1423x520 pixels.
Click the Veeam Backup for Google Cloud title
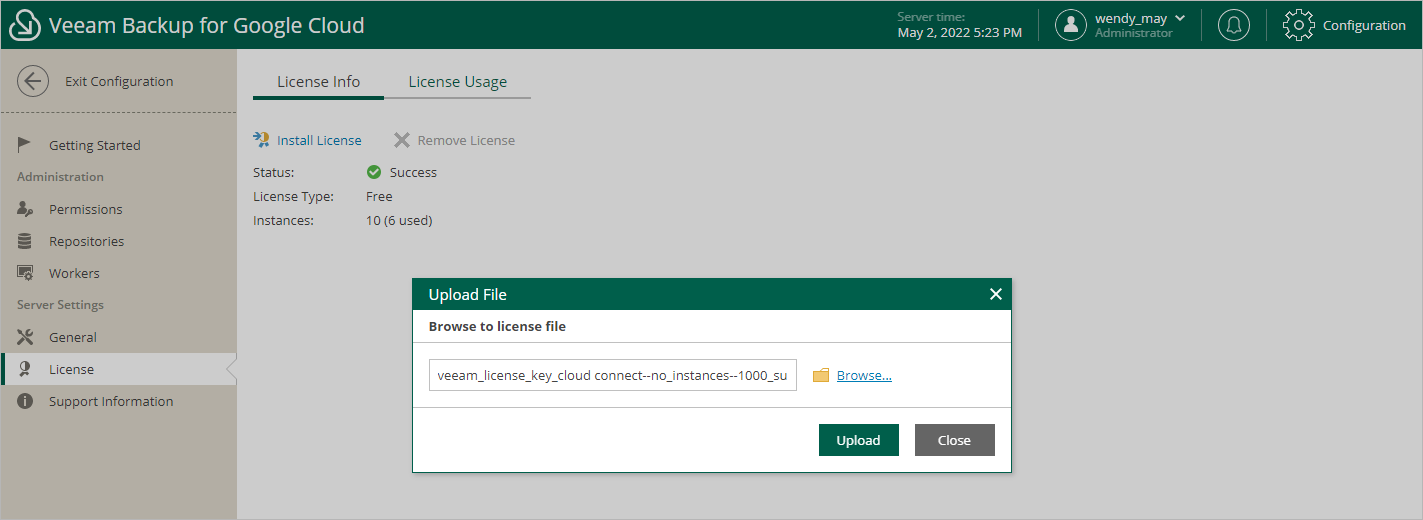click(207, 25)
